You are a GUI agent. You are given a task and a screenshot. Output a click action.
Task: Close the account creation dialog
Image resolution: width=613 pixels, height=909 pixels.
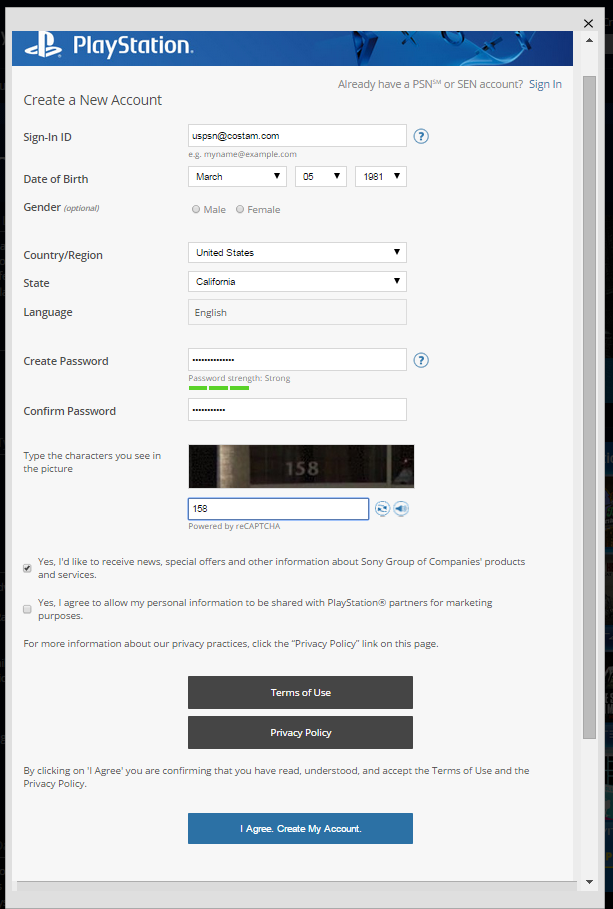pyautogui.click(x=589, y=23)
